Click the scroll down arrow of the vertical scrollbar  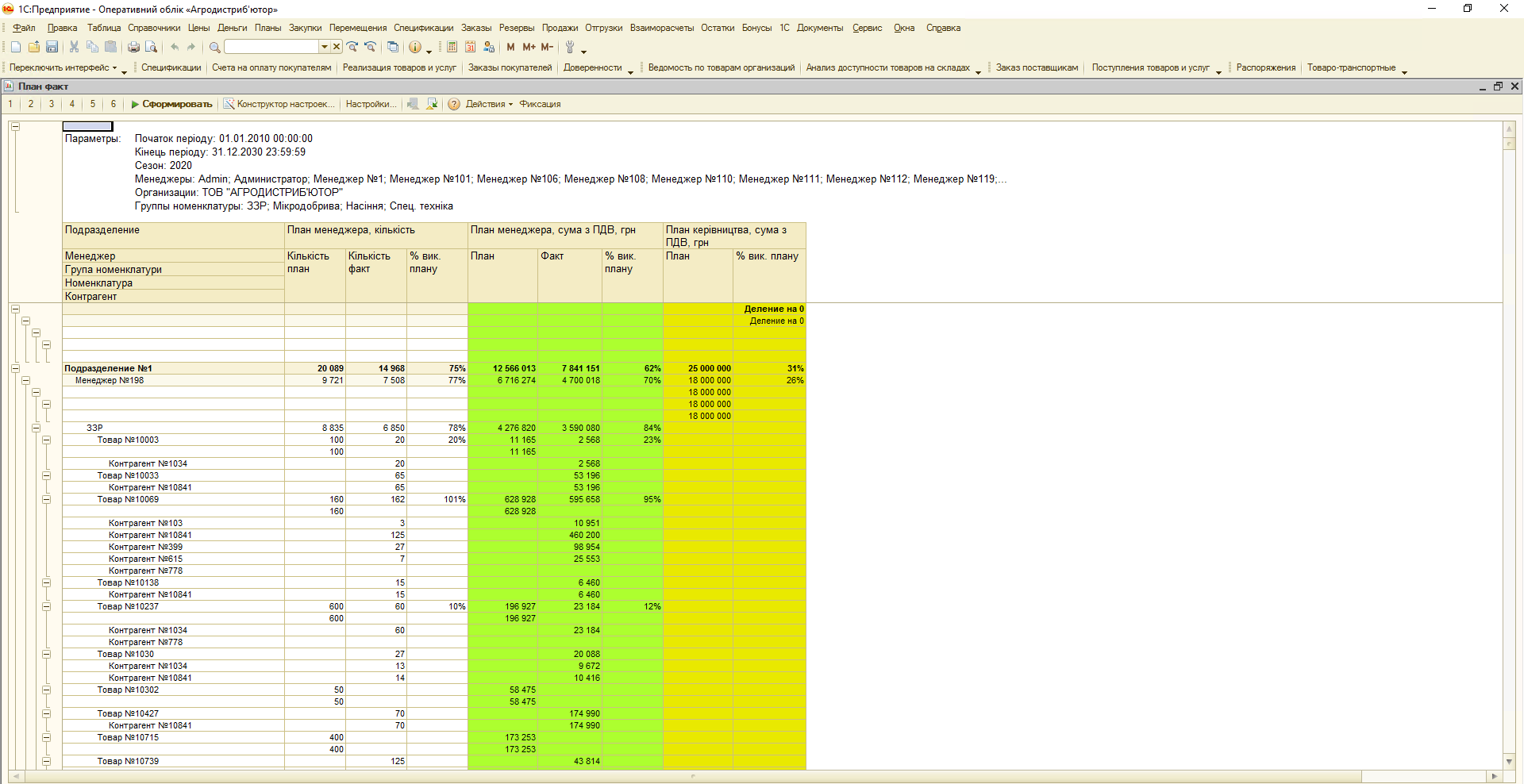(x=1509, y=761)
